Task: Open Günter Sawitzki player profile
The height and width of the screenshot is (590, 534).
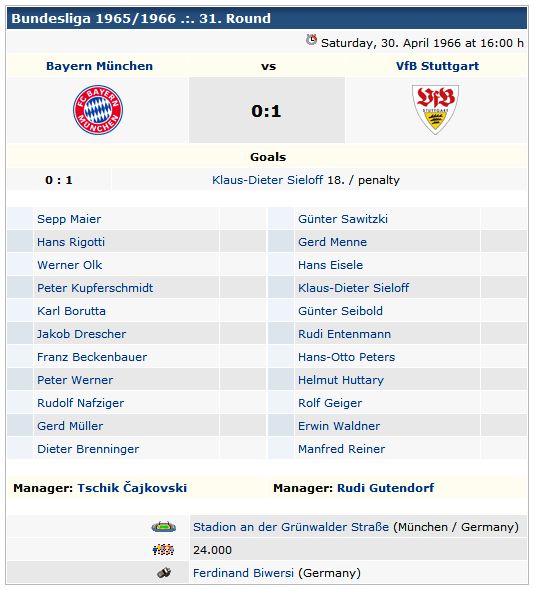Action: [x=343, y=219]
